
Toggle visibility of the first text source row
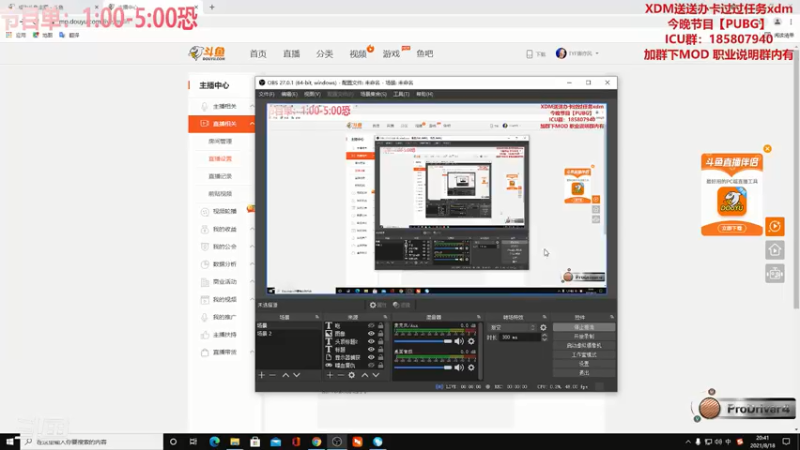tap(371, 326)
